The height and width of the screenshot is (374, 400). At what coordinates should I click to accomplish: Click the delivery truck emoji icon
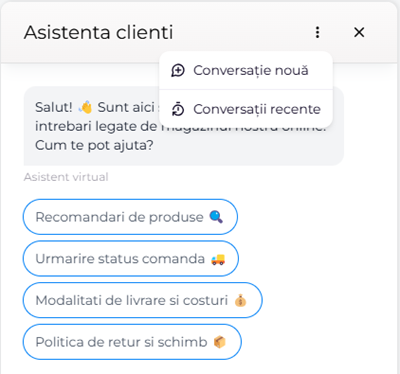218,259
